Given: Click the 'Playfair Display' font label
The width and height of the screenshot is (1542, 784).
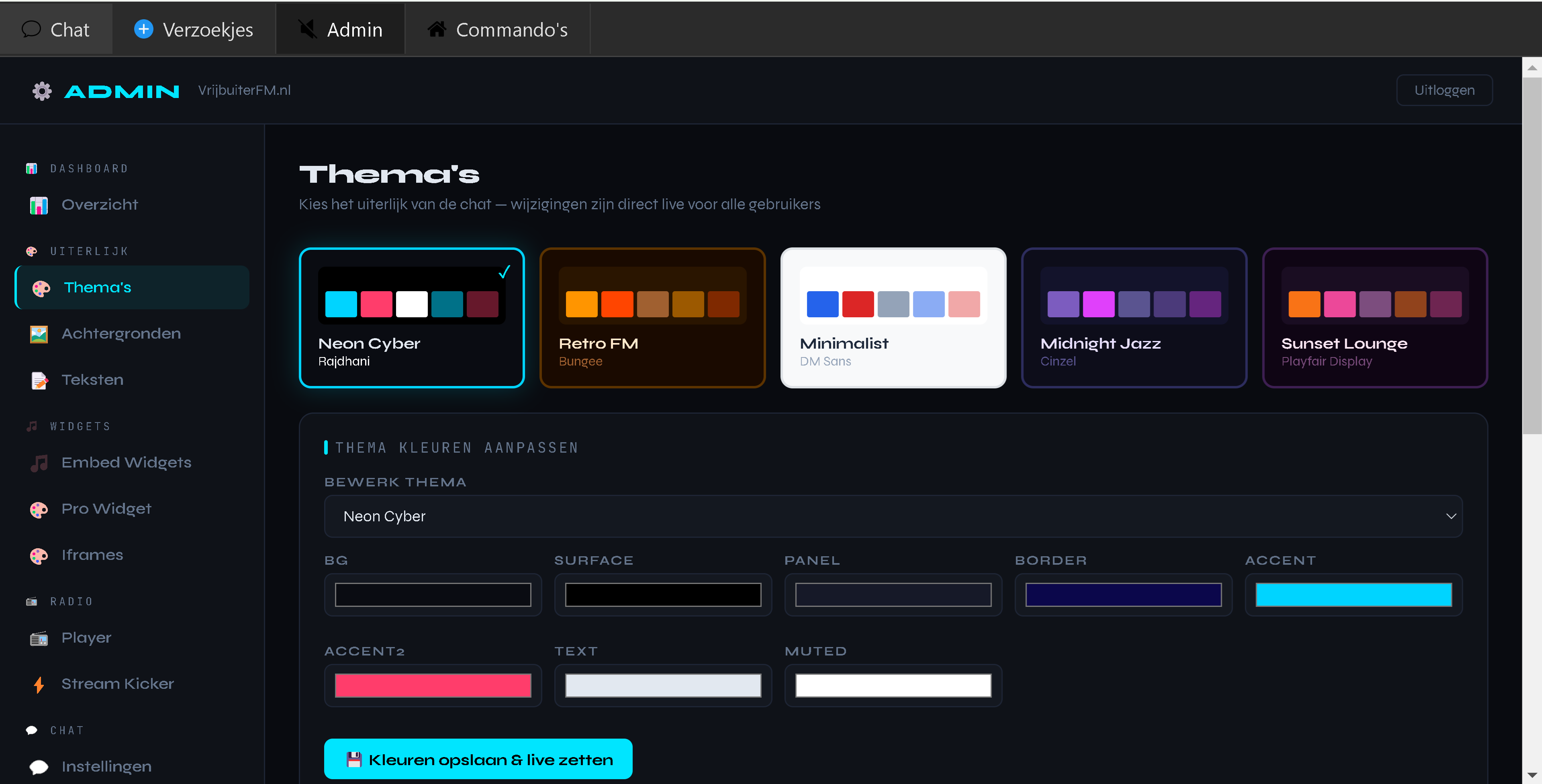Looking at the screenshot, I should 1326,361.
